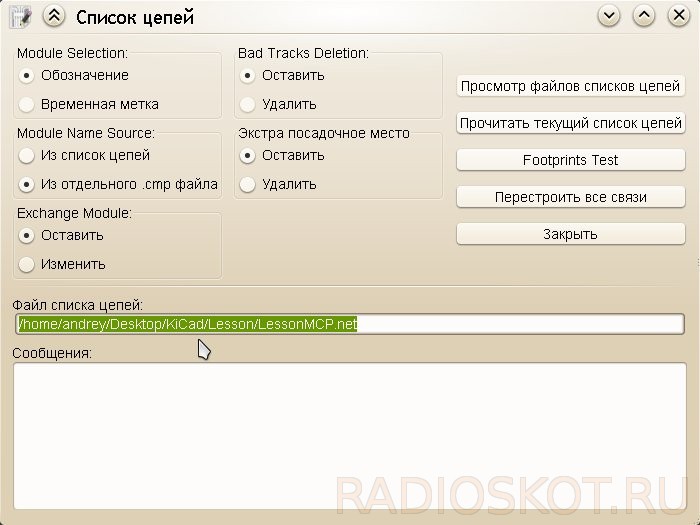Image resolution: width=700 pixels, height=525 pixels.
Task: Close the dialog with the X button
Action: (x=679, y=16)
